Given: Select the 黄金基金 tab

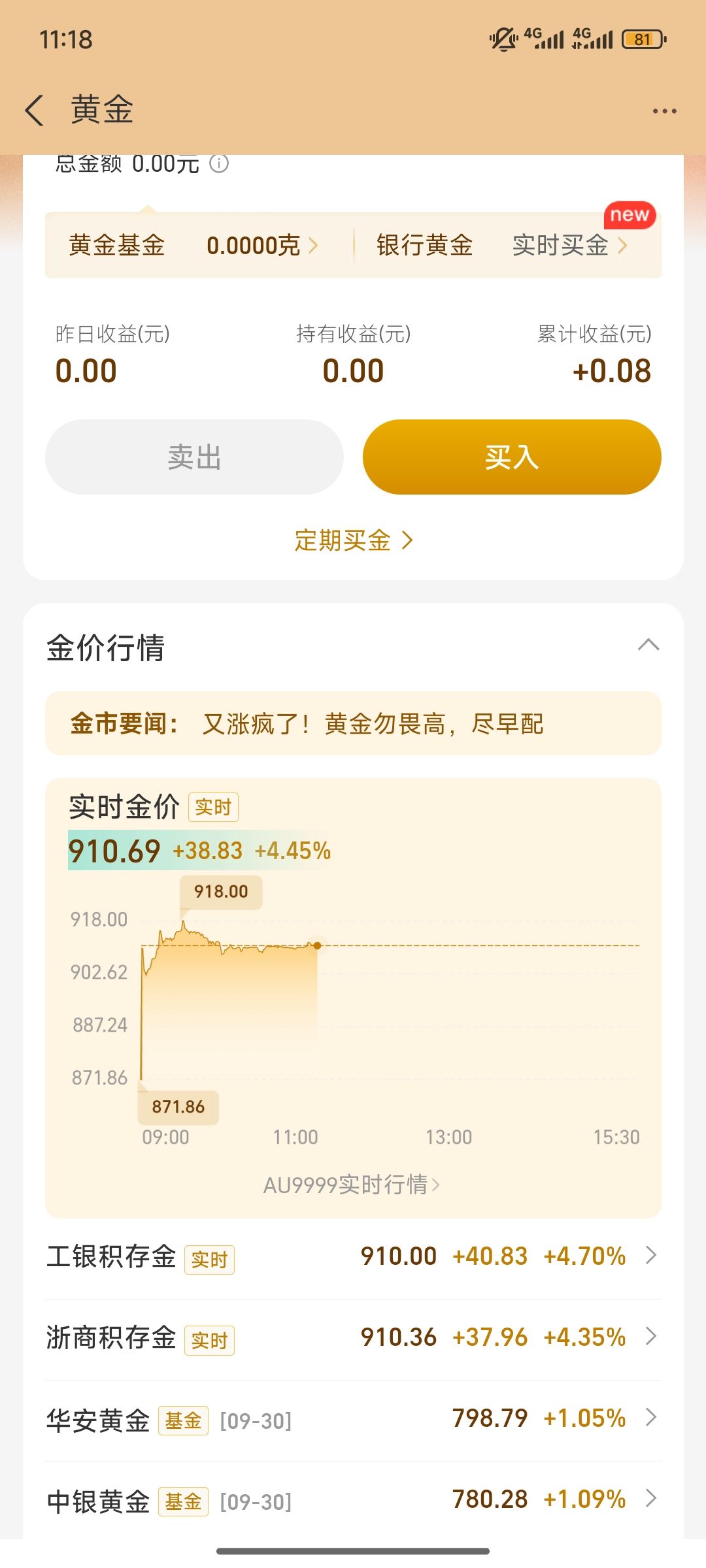Looking at the screenshot, I should 118,246.
